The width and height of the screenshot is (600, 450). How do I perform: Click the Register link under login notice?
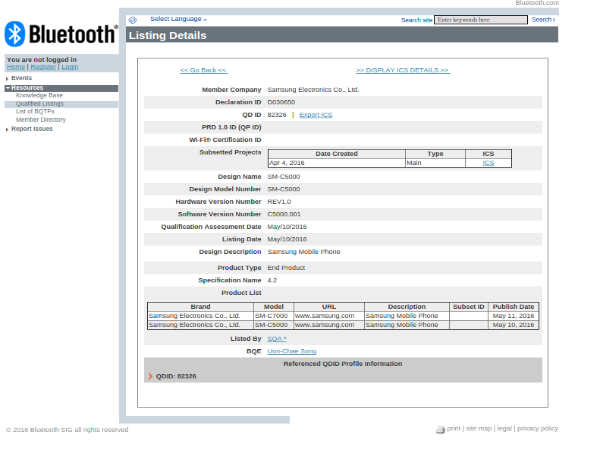[43, 67]
